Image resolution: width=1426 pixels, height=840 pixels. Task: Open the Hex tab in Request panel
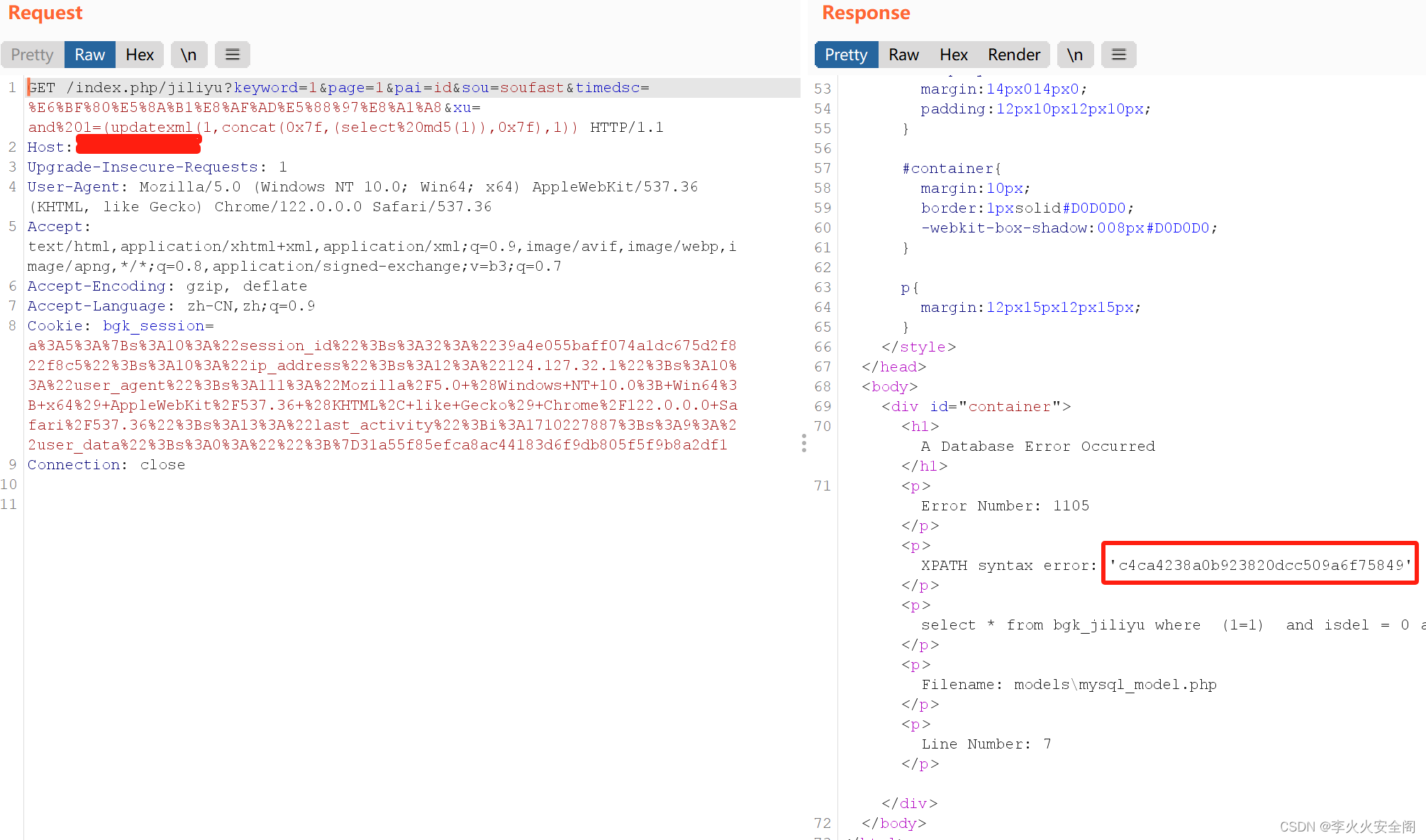[140, 55]
